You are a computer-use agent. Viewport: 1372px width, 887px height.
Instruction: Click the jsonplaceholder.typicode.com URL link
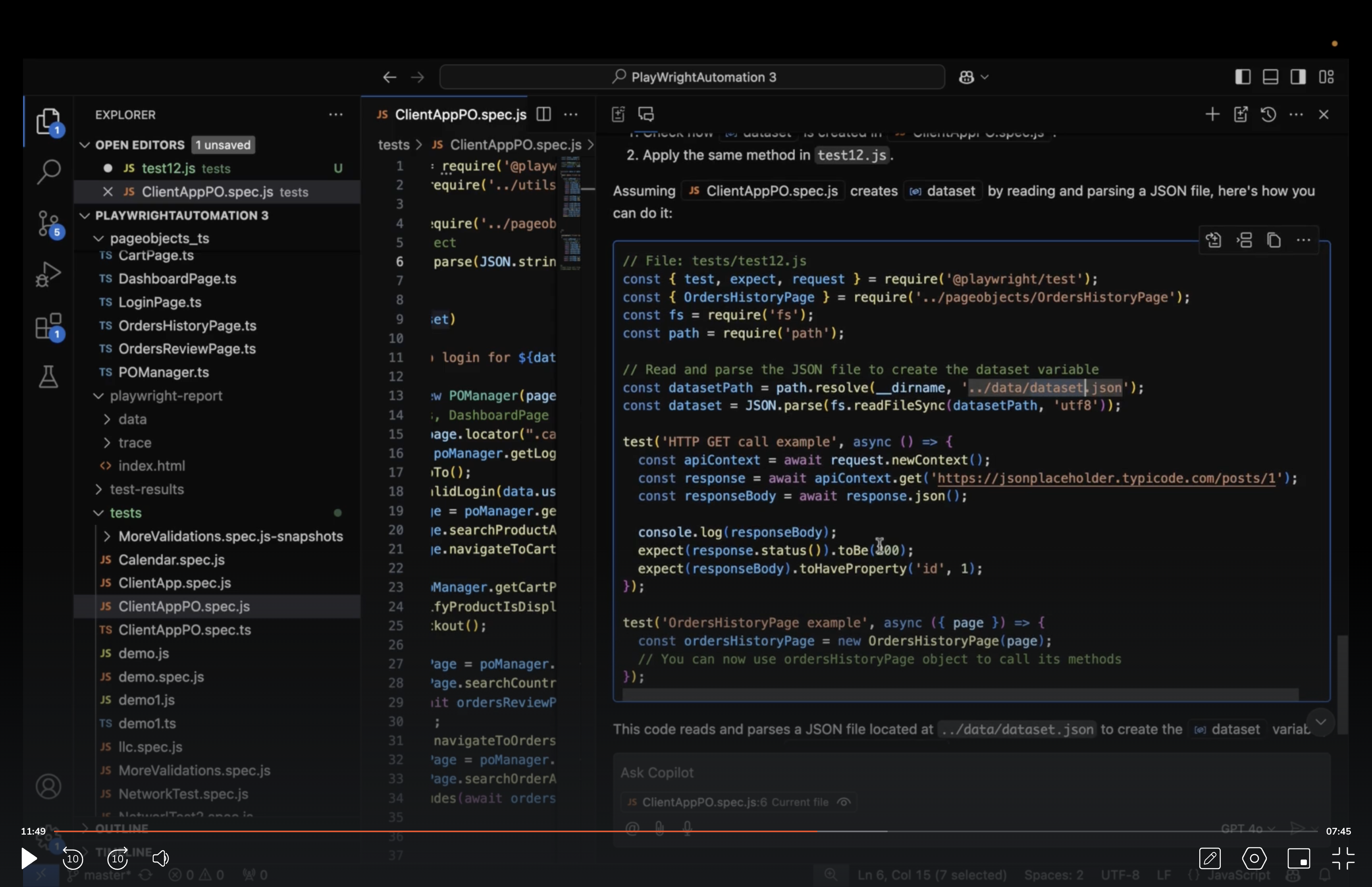(1106, 478)
